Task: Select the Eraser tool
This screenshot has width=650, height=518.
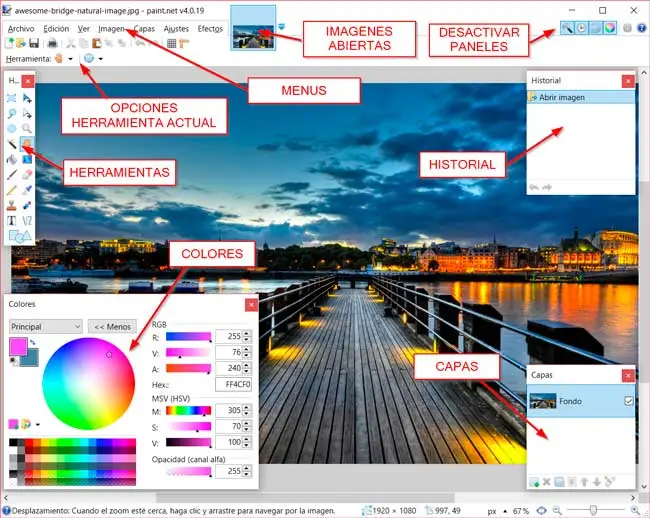Action: pos(27,174)
